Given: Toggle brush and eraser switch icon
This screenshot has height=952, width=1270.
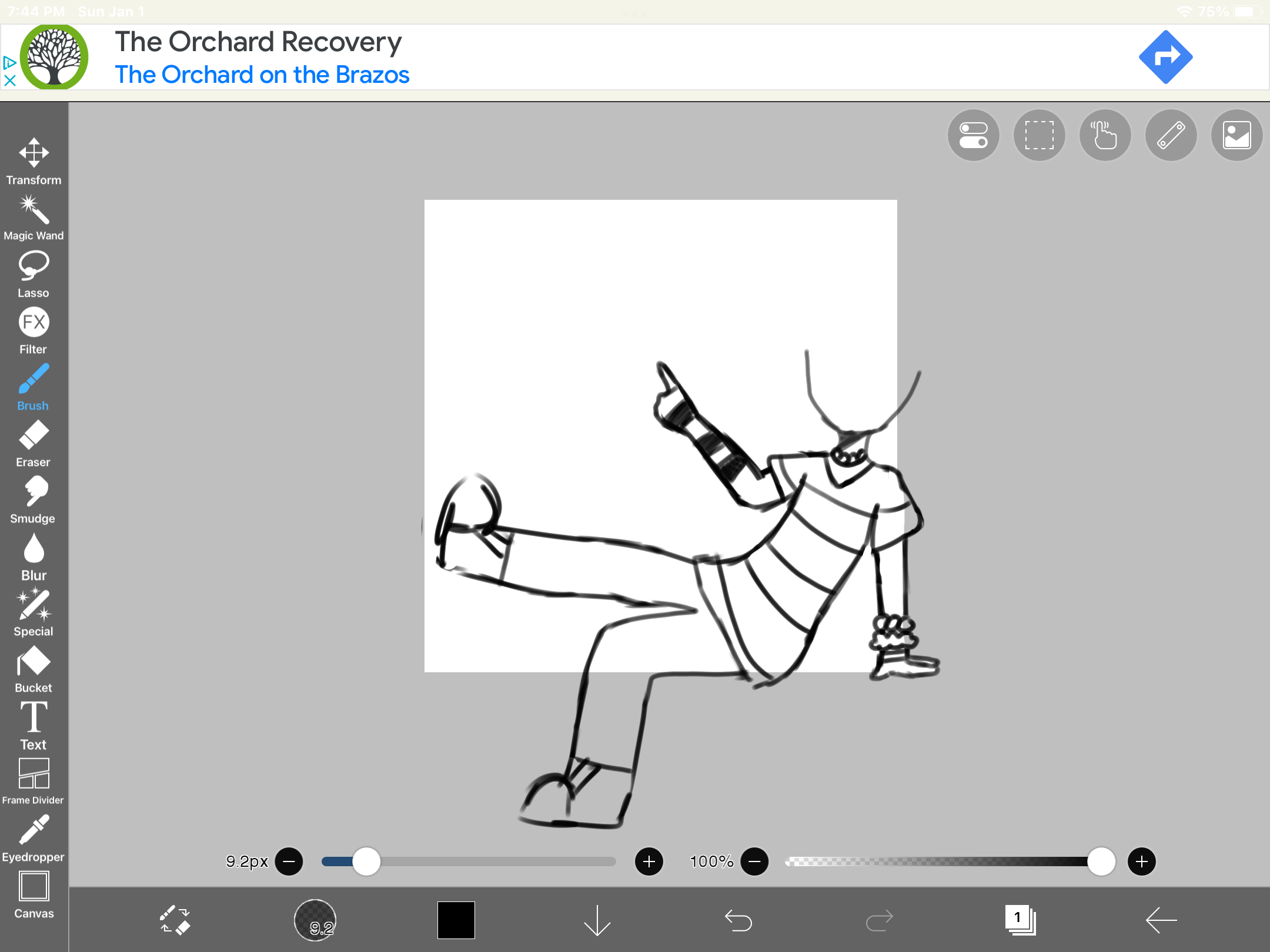Looking at the screenshot, I should click(175, 920).
